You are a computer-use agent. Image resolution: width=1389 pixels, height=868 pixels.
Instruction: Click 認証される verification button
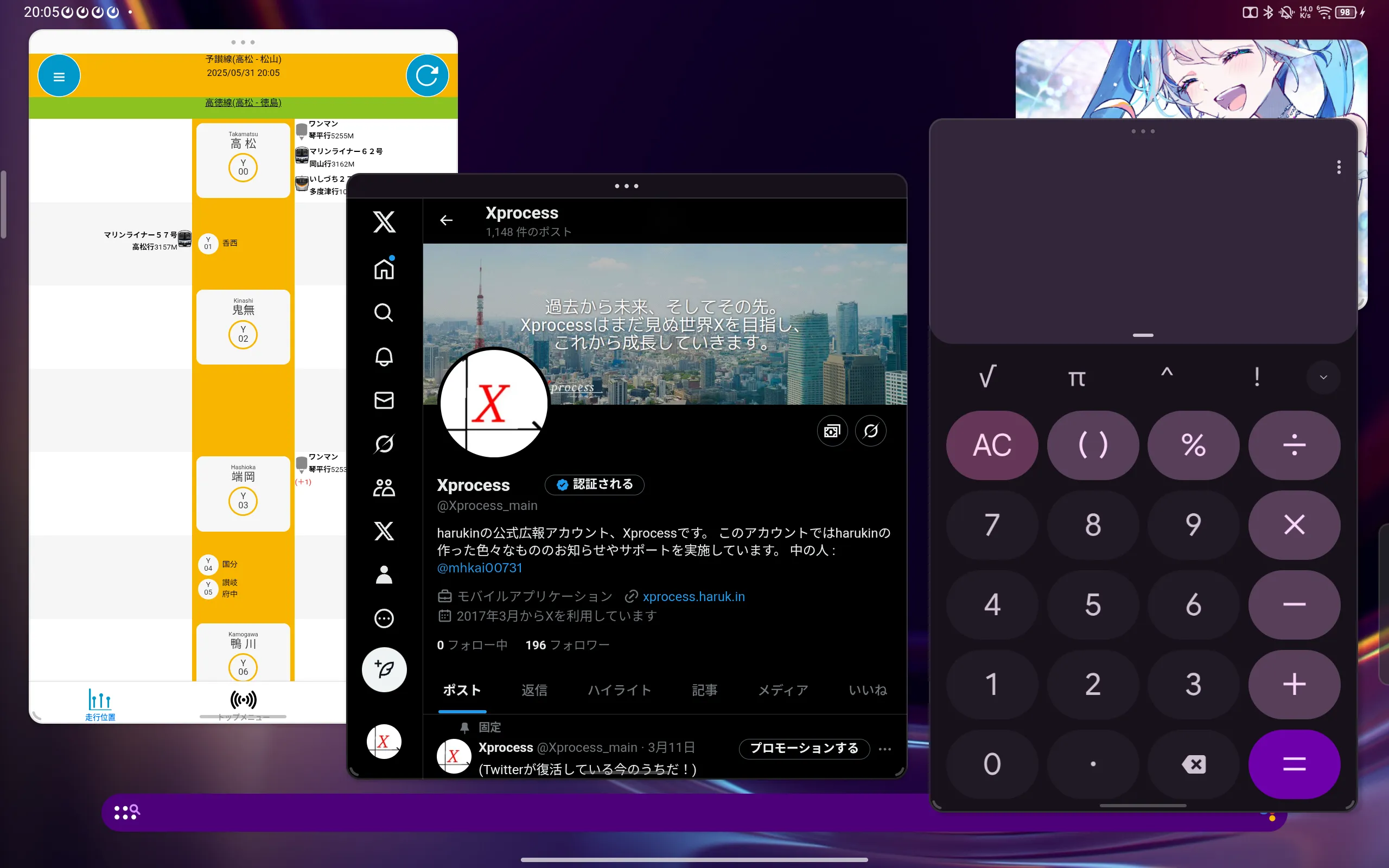(594, 484)
